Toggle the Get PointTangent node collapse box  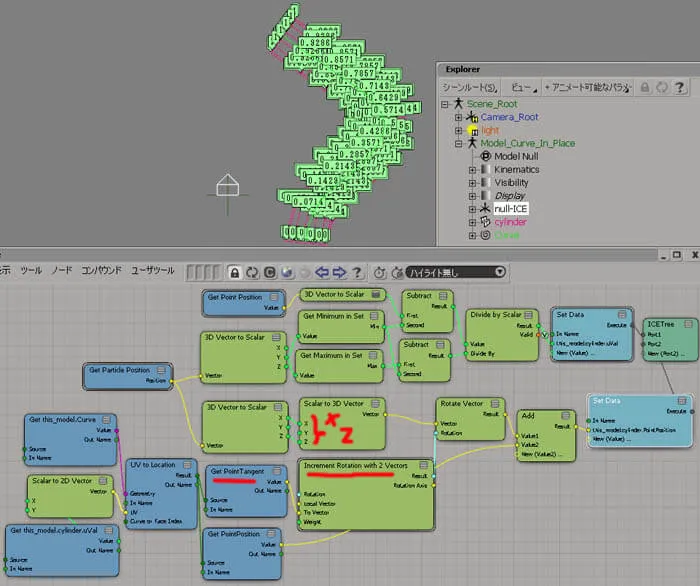click(x=277, y=471)
